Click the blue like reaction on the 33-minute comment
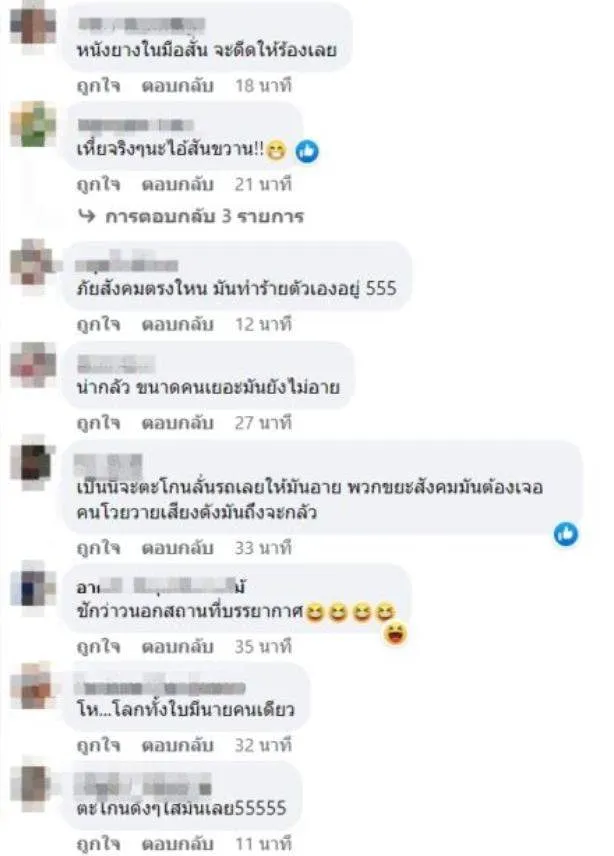This screenshot has width=614, height=856. coord(566,533)
